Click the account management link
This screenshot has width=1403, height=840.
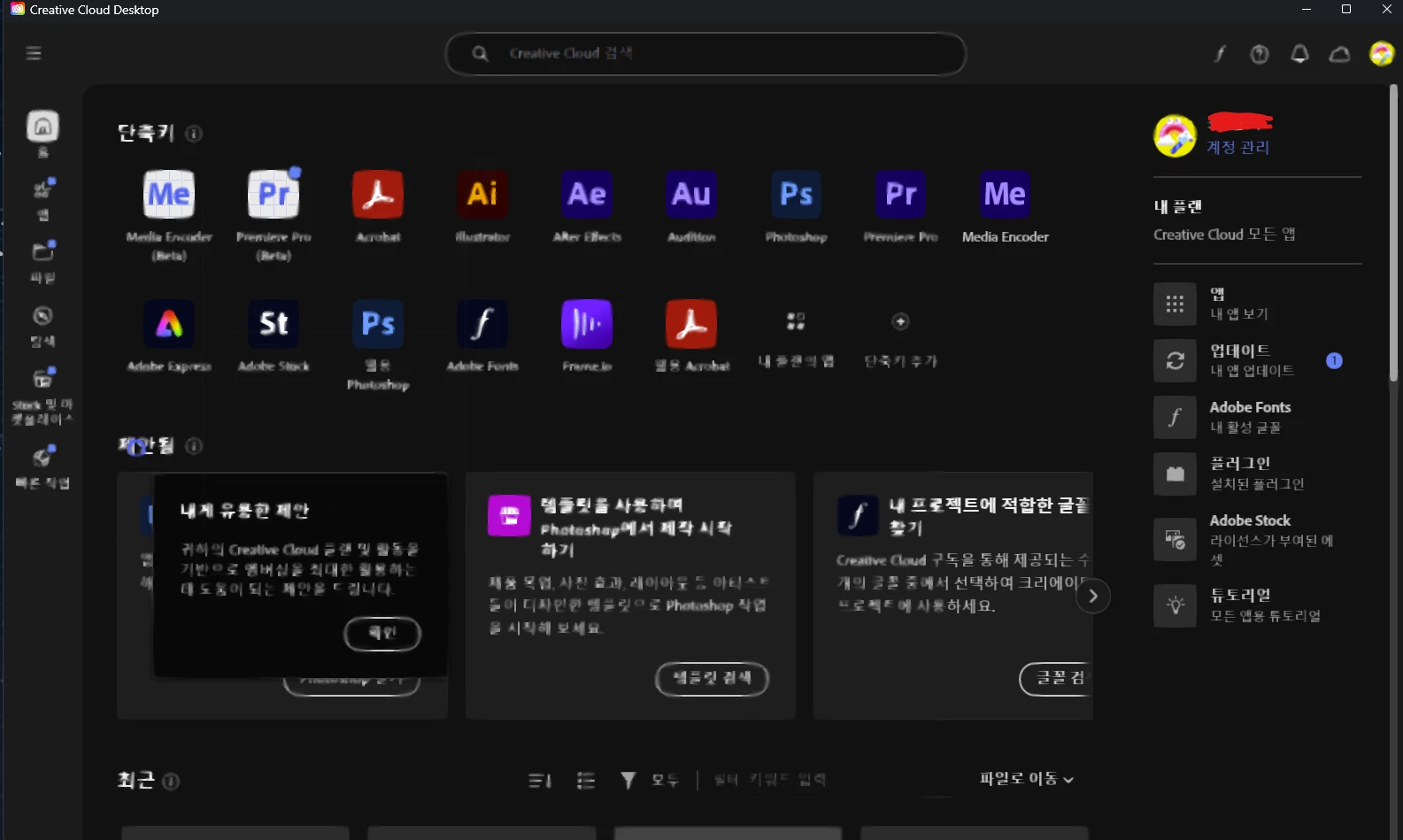point(1237,147)
